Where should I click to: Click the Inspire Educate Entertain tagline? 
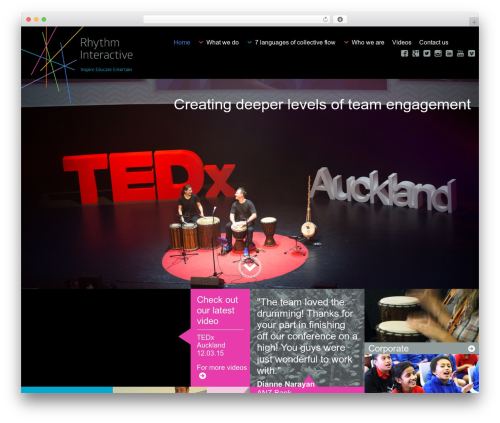(106, 69)
